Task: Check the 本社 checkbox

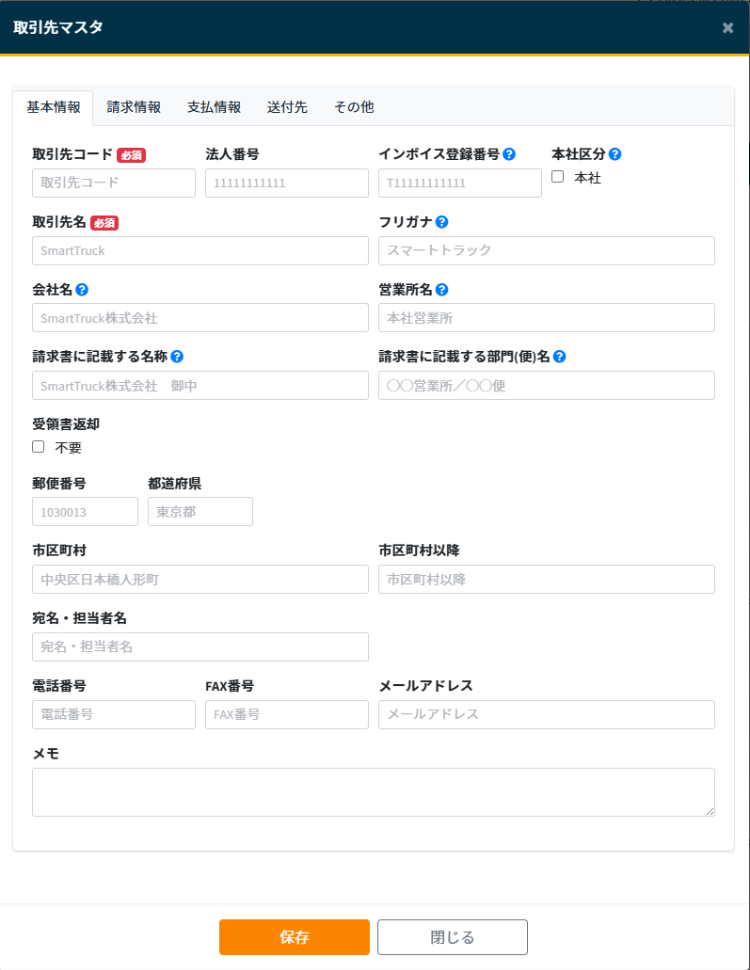Action: pyautogui.click(x=558, y=177)
